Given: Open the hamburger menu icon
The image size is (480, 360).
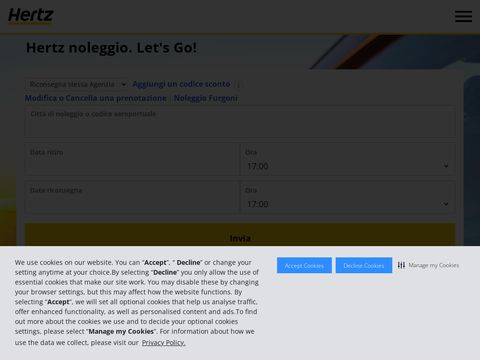Looking at the screenshot, I should click(x=463, y=16).
